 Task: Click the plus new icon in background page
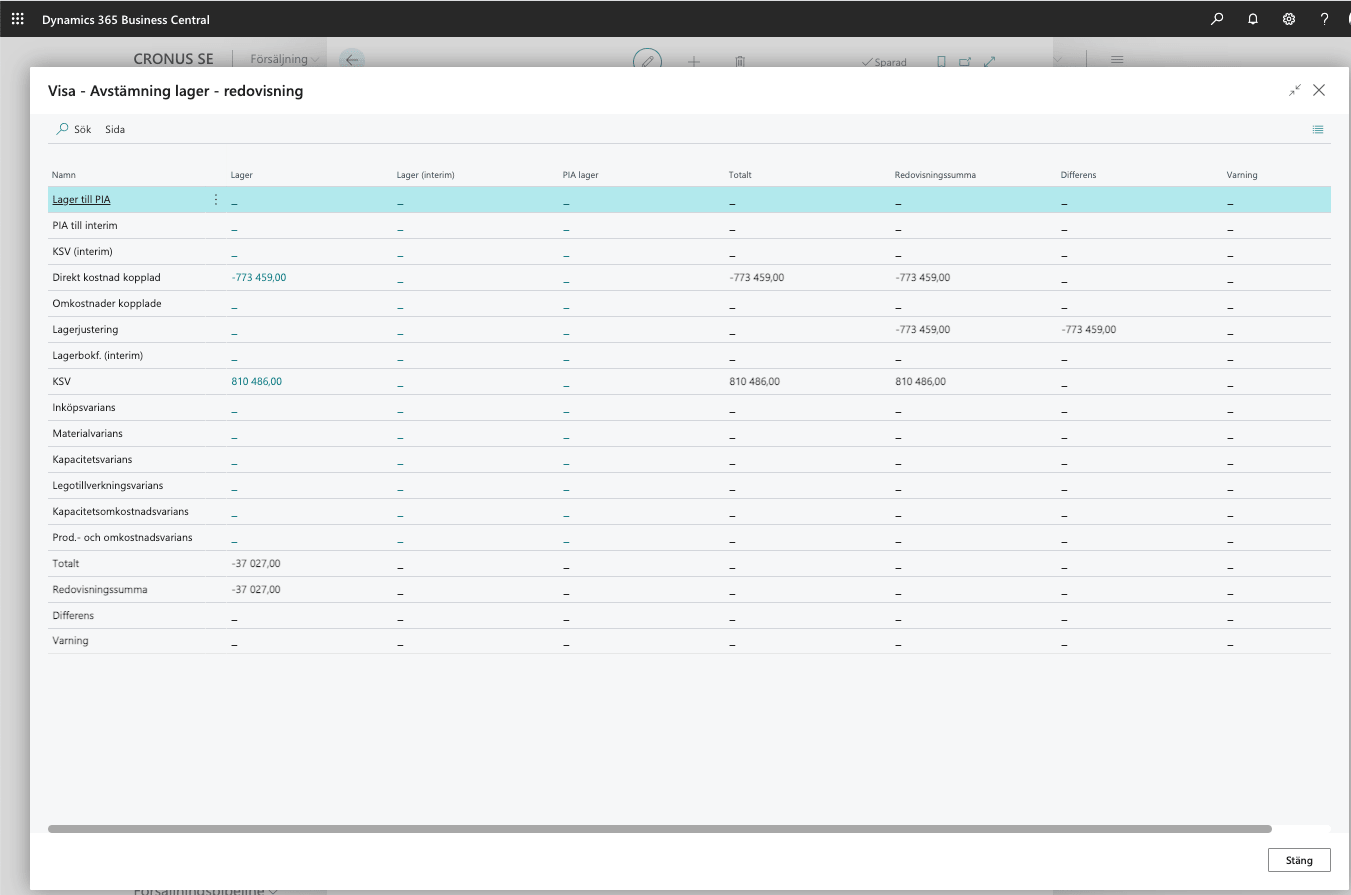point(694,61)
